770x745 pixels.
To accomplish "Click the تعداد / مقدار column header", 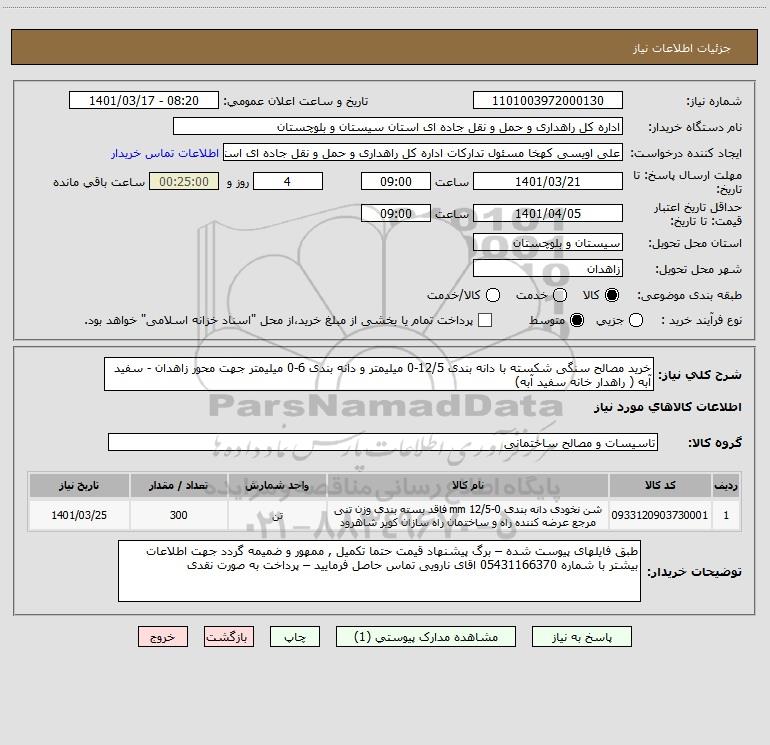I will click(179, 486).
